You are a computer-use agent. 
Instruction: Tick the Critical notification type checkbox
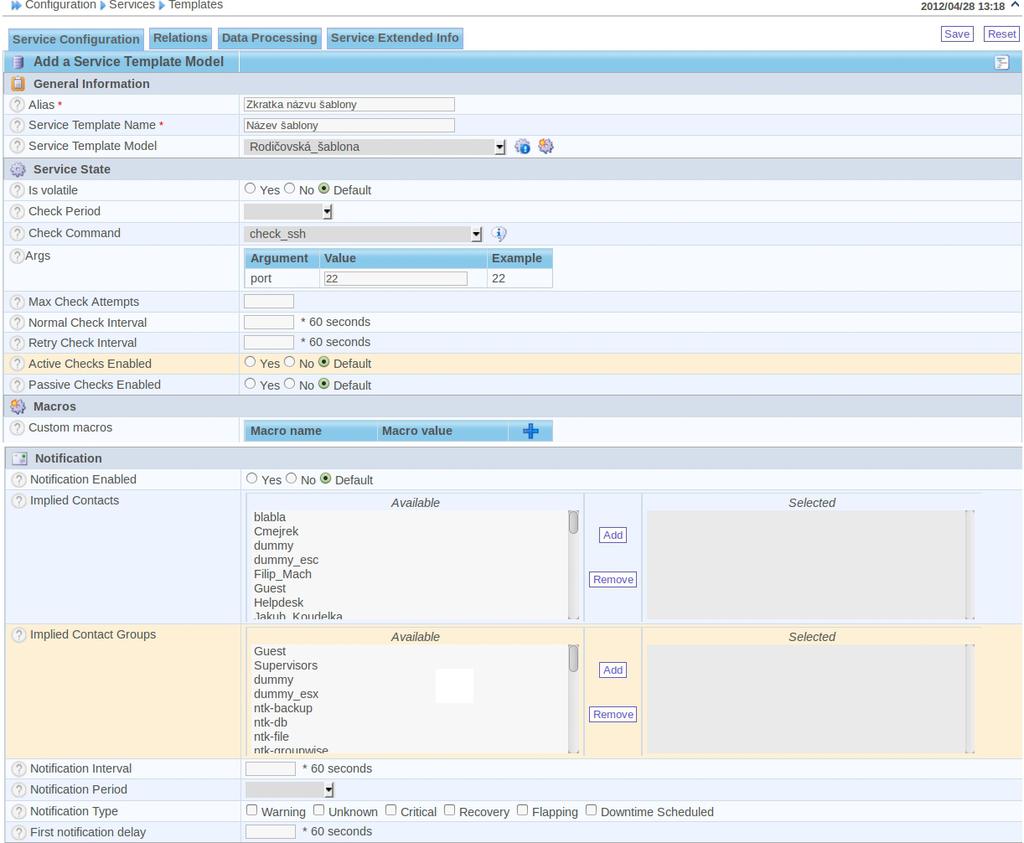pos(391,810)
